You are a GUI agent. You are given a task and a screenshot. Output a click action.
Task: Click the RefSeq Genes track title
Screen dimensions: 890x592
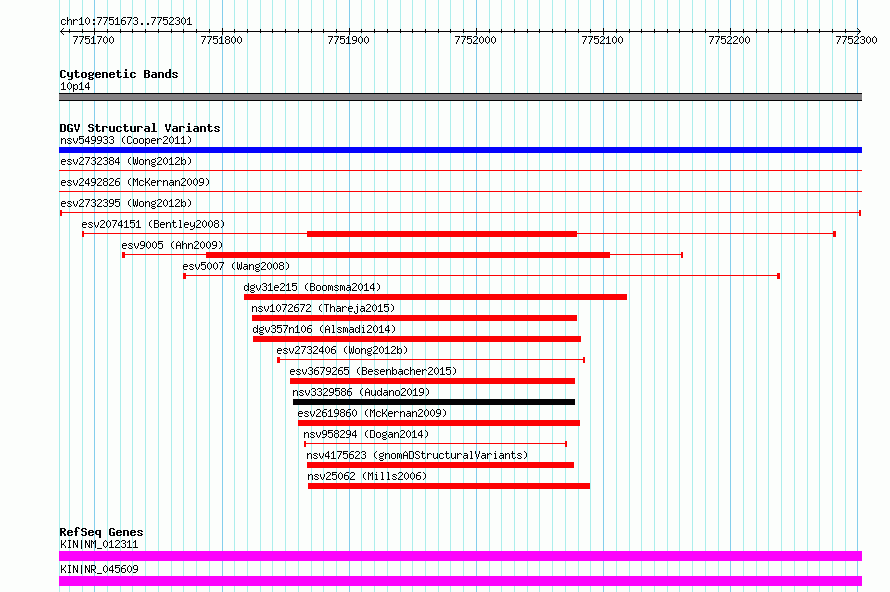coord(101,532)
